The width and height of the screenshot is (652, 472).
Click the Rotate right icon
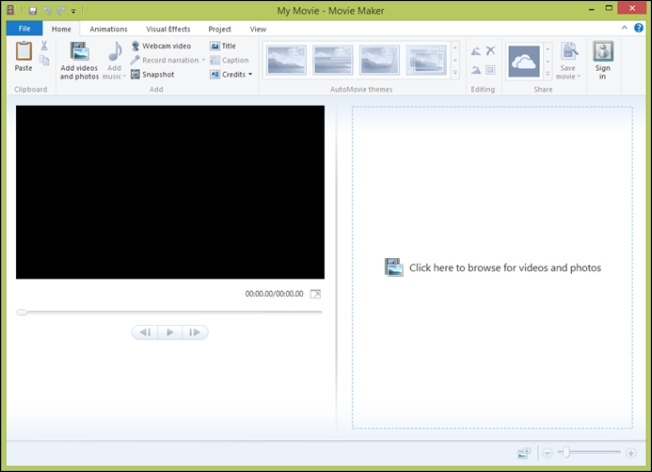pos(476,70)
